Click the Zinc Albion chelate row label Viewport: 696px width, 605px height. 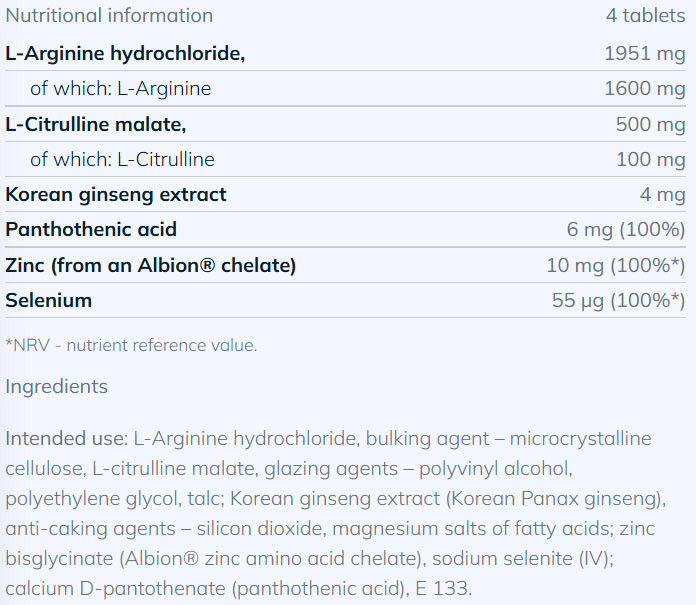click(x=151, y=265)
